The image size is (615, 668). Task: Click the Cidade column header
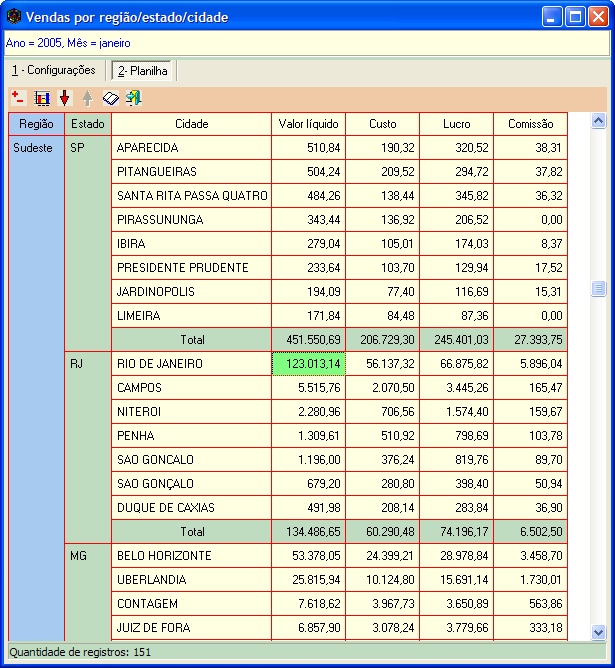[192, 124]
